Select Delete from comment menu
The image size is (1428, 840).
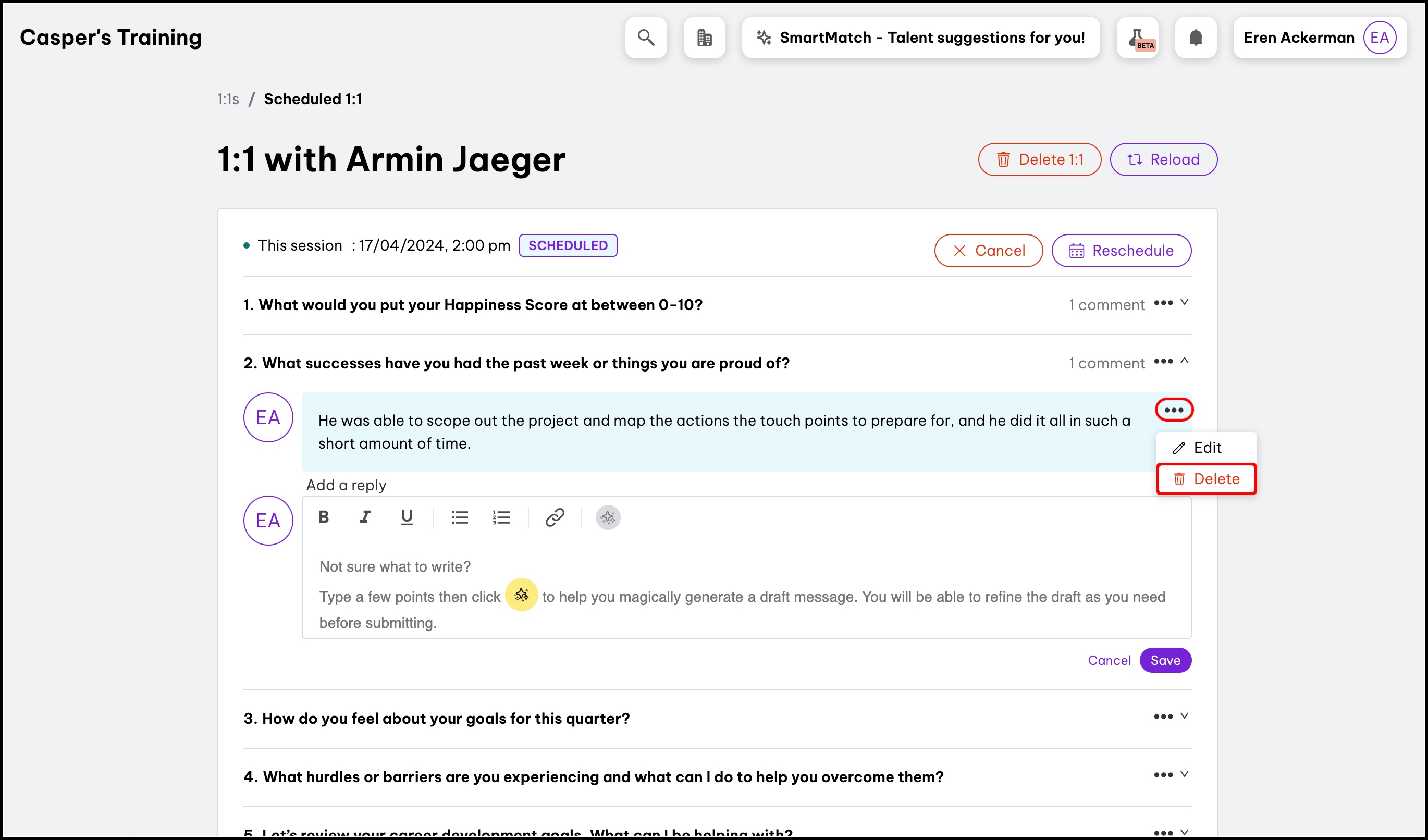pyautogui.click(x=1207, y=479)
